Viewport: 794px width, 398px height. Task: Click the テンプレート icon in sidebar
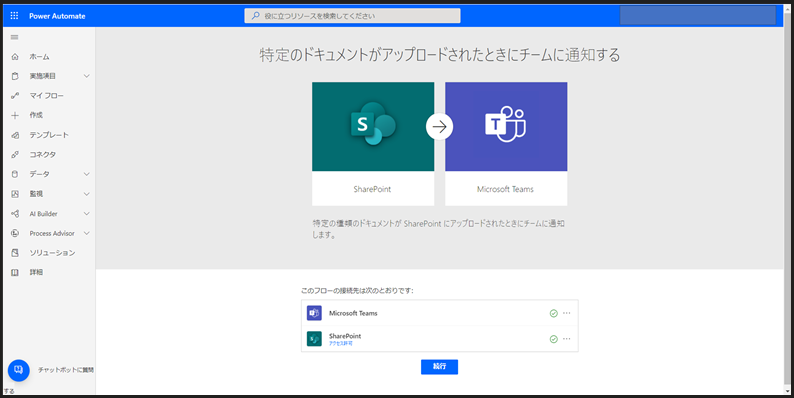pyautogui.click(x=15, y=135)
